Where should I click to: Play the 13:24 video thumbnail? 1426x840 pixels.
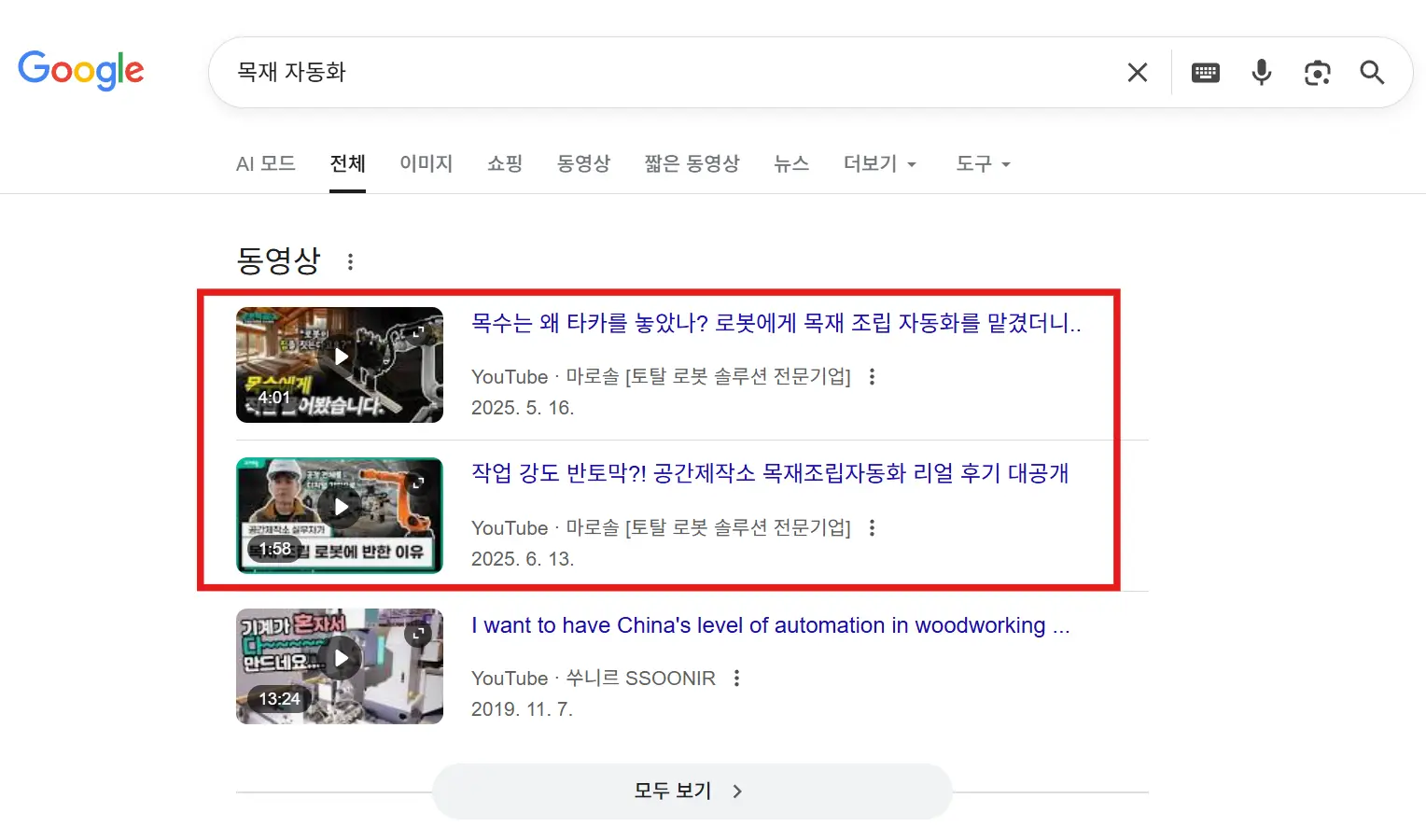[x=340, y=666]
